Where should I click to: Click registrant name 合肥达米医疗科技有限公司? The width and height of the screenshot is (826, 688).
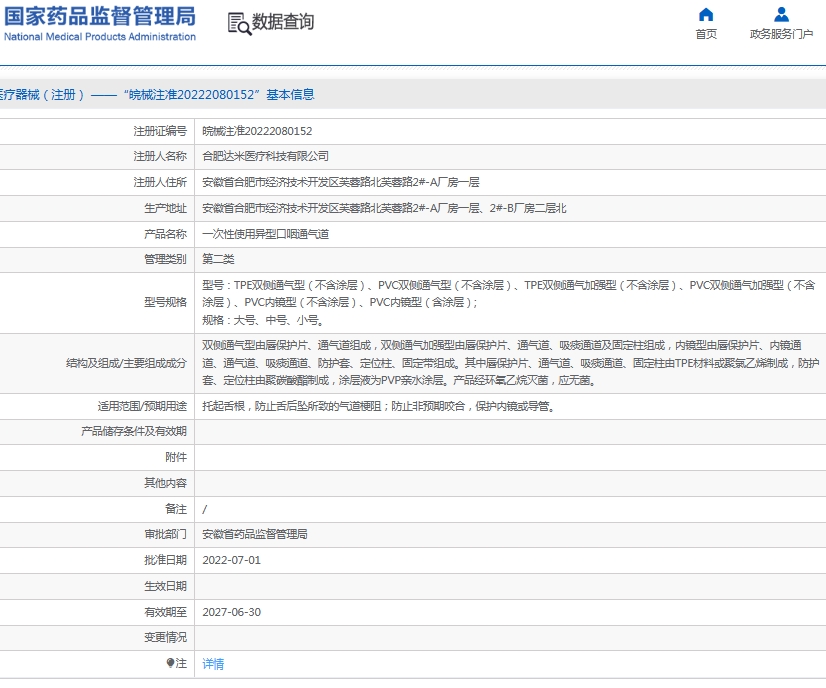[x=265, y=157]
